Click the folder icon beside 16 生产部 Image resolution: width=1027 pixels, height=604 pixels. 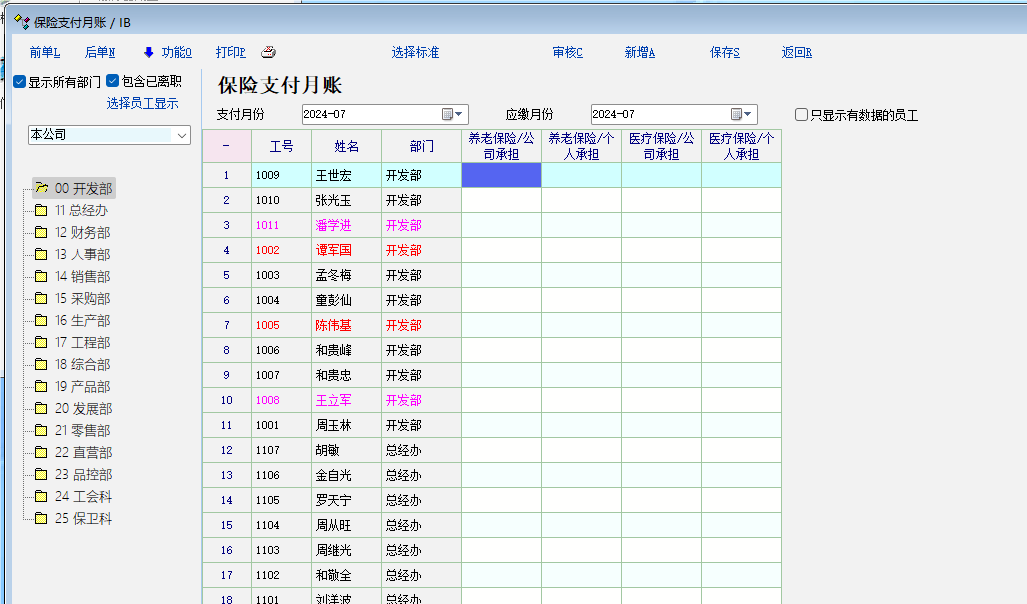(41, 320)
